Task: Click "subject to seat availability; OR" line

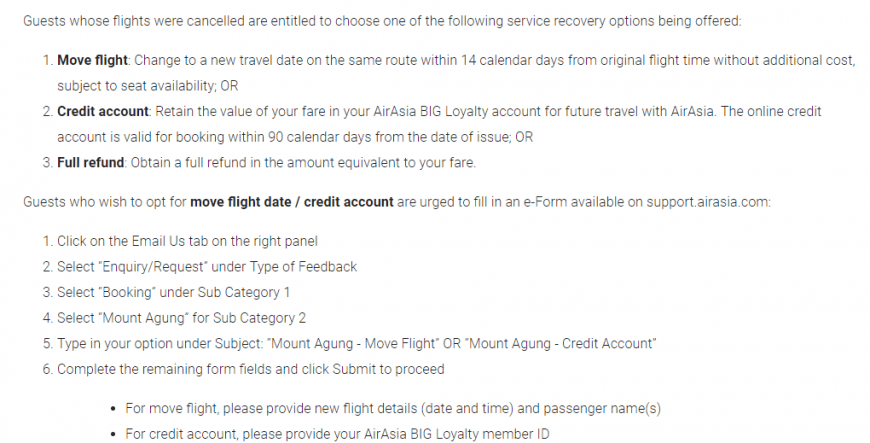Action: point(148,85)
